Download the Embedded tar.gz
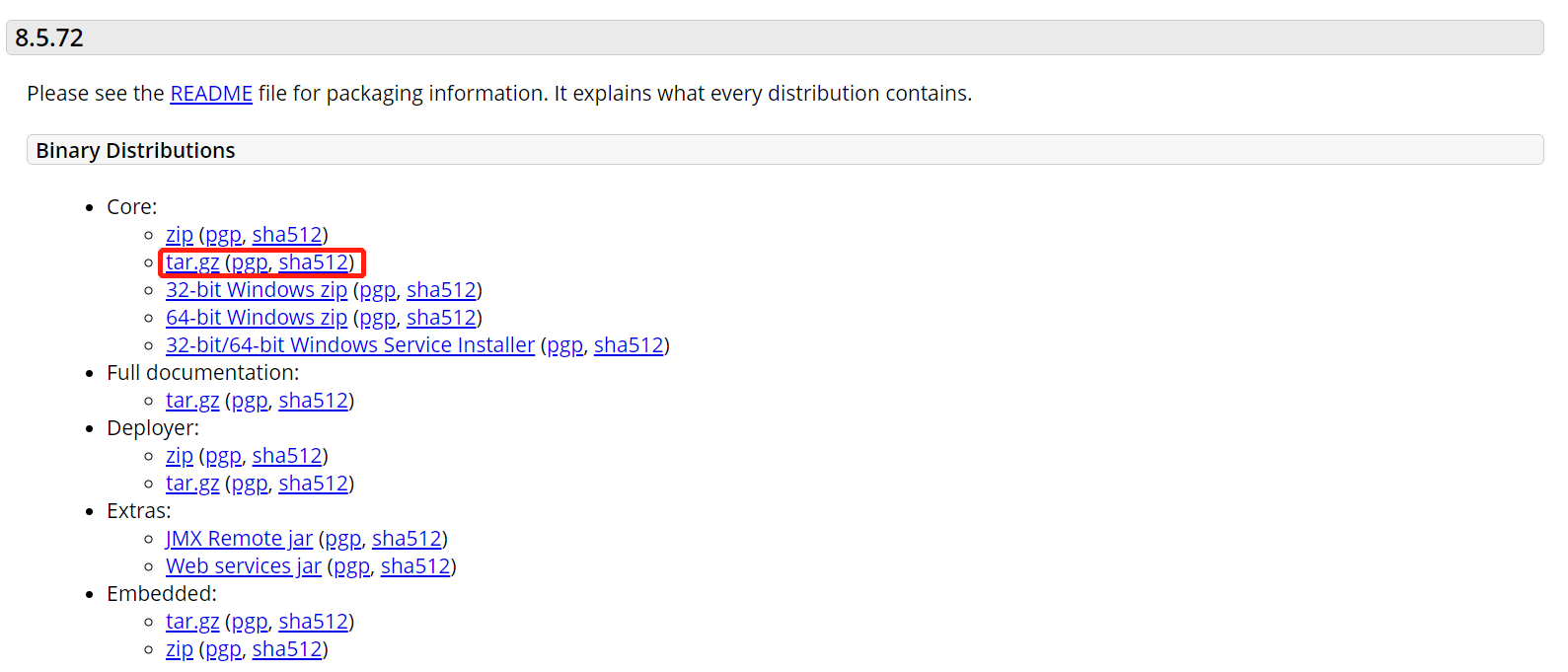This screenshot has height=672, width=1568. (192, 622)
